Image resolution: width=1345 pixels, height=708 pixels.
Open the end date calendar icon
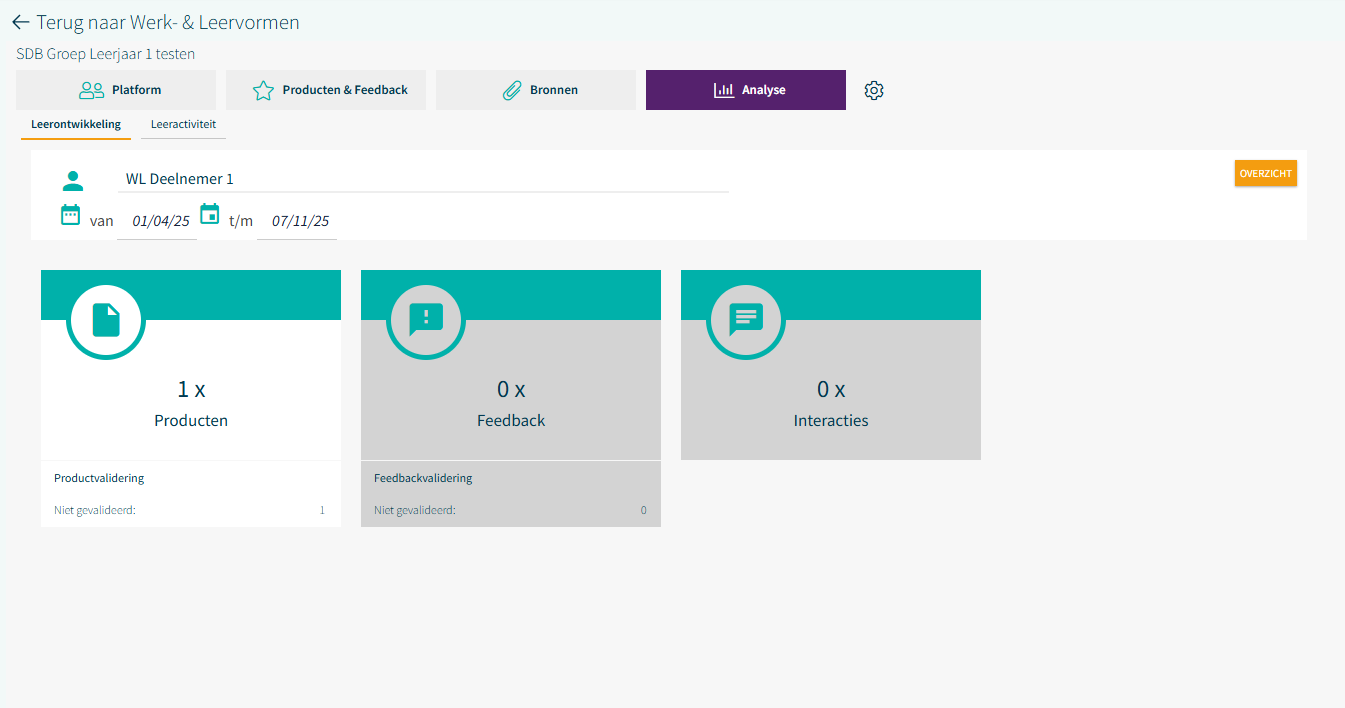[x=210, y=214]
